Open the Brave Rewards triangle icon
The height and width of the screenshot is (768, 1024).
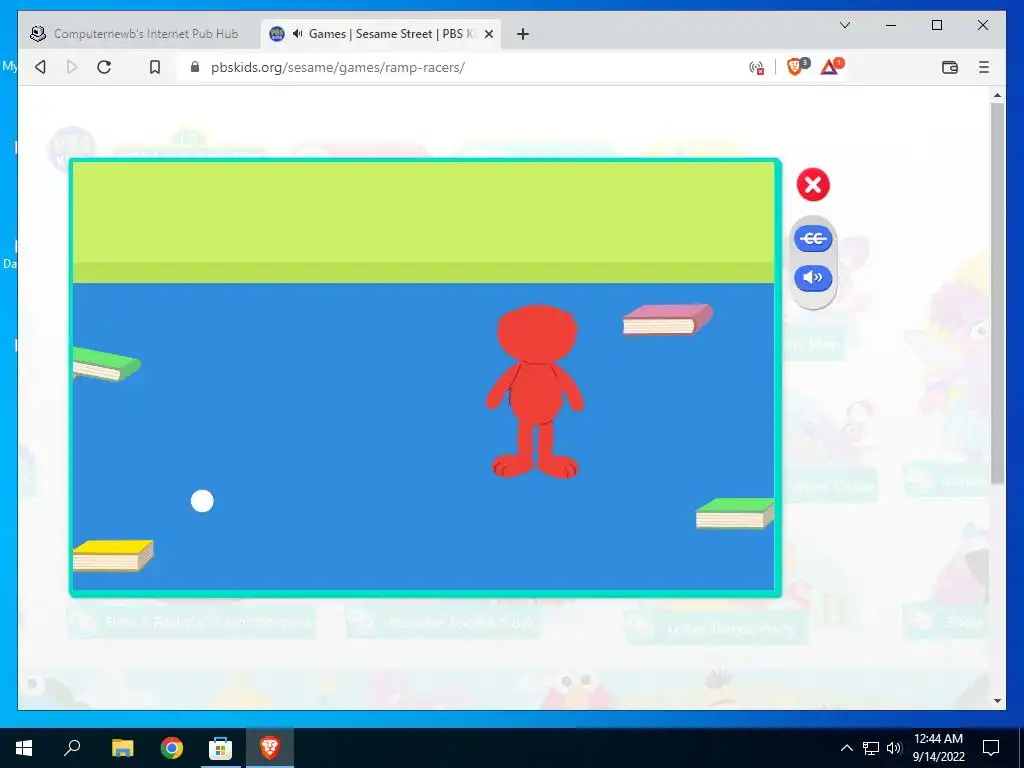(831, 66)
